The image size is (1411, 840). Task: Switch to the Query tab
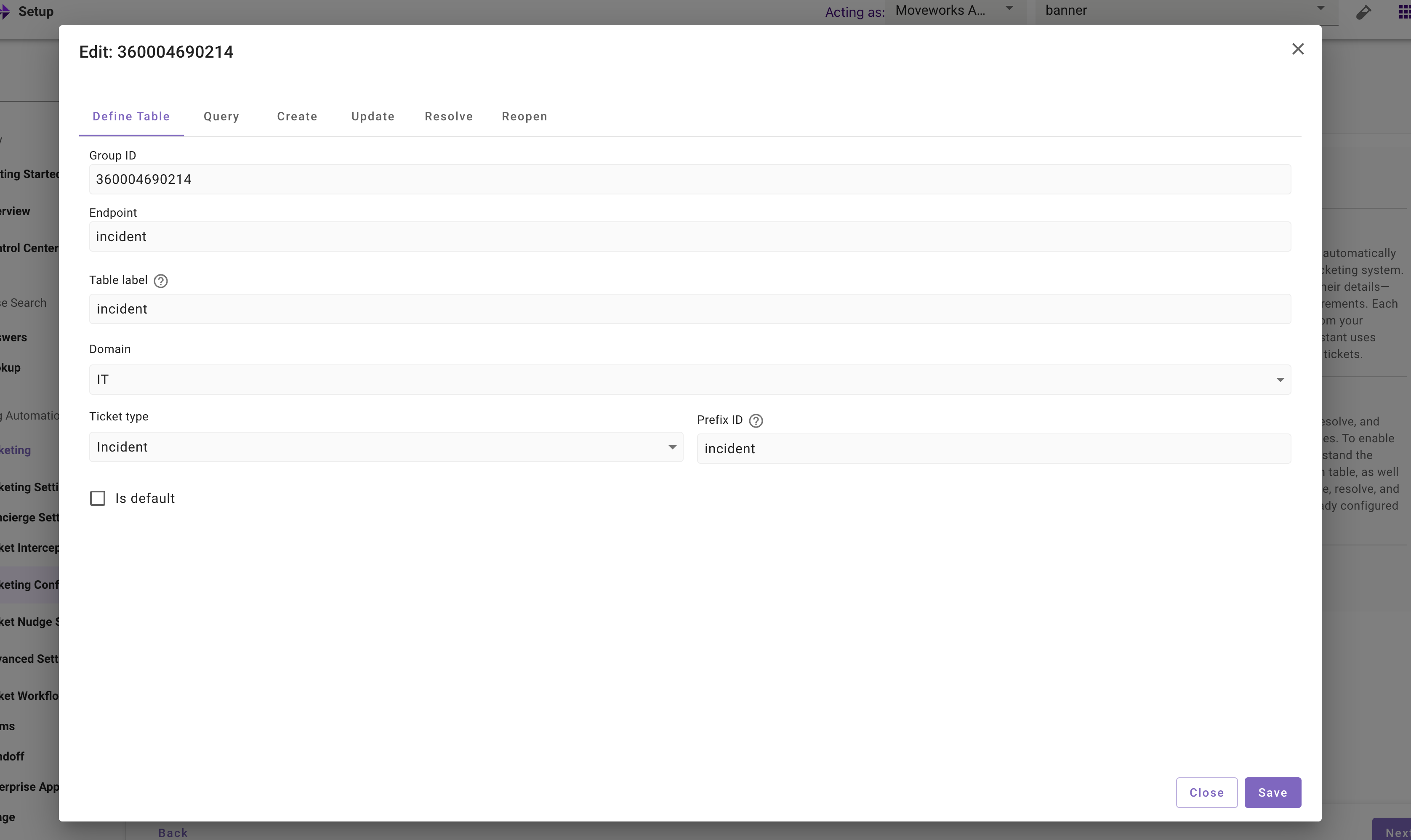point(221,117)
